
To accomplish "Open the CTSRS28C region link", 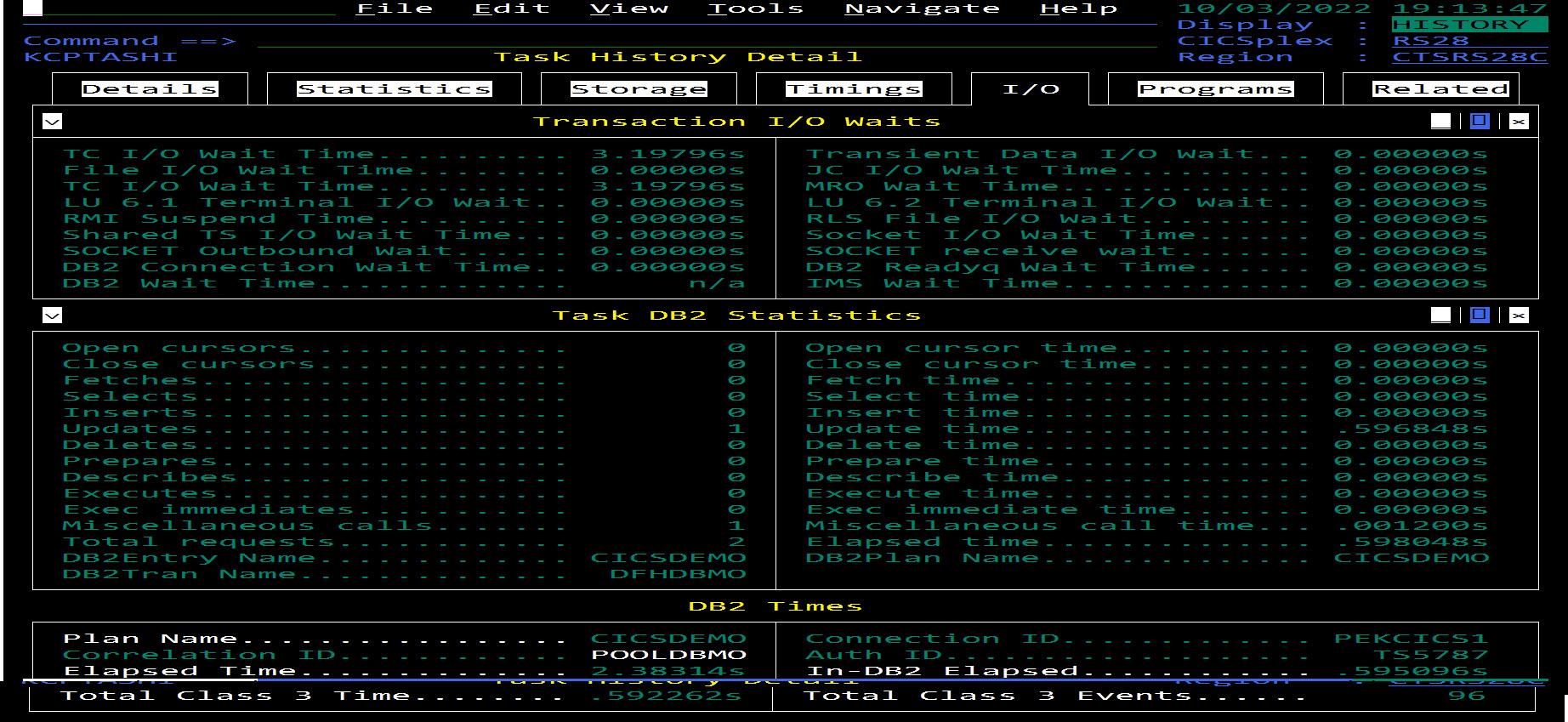I will [x=1469, y=57].
